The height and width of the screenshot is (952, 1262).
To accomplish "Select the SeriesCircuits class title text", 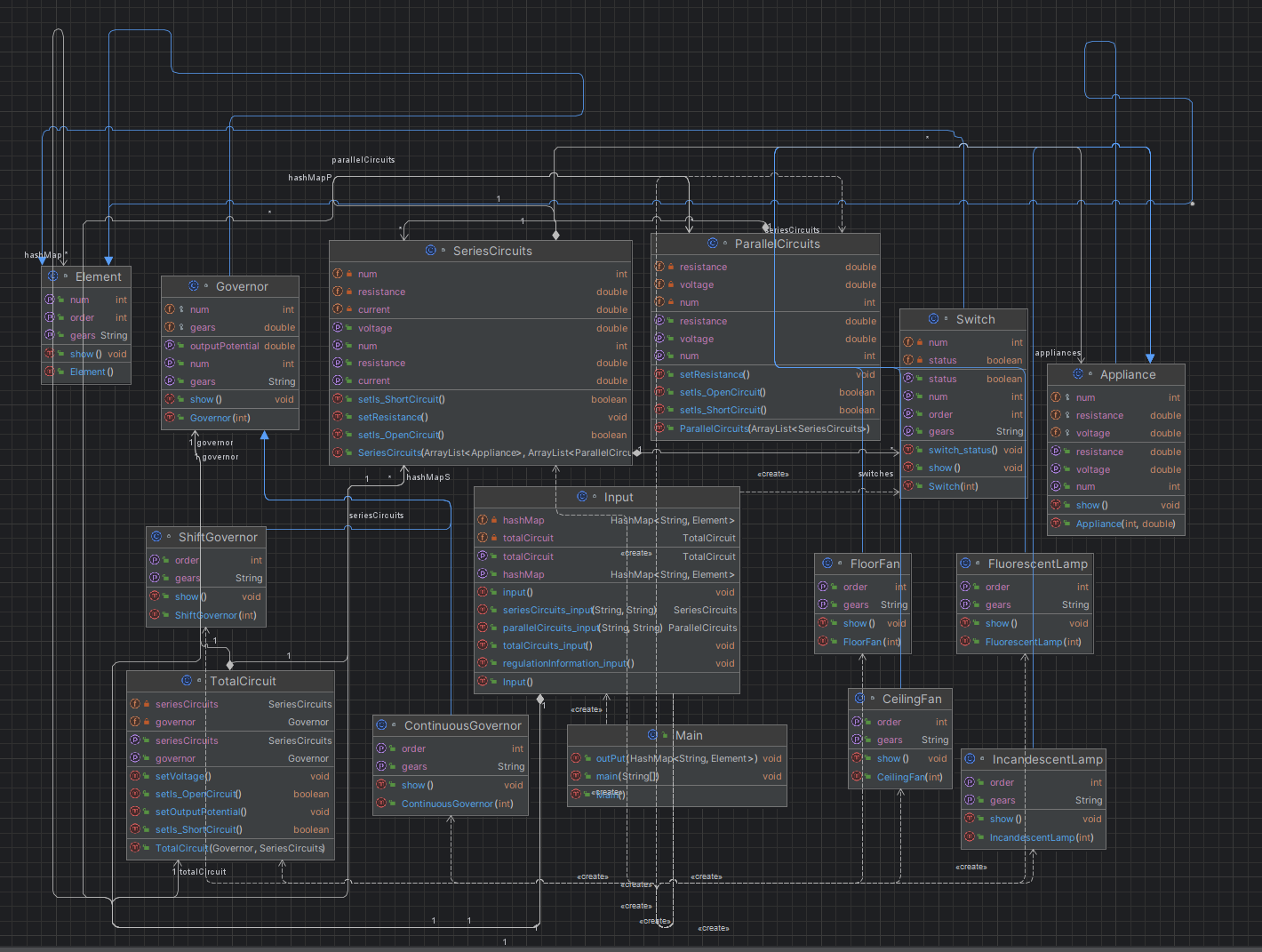I will (492, 251).
